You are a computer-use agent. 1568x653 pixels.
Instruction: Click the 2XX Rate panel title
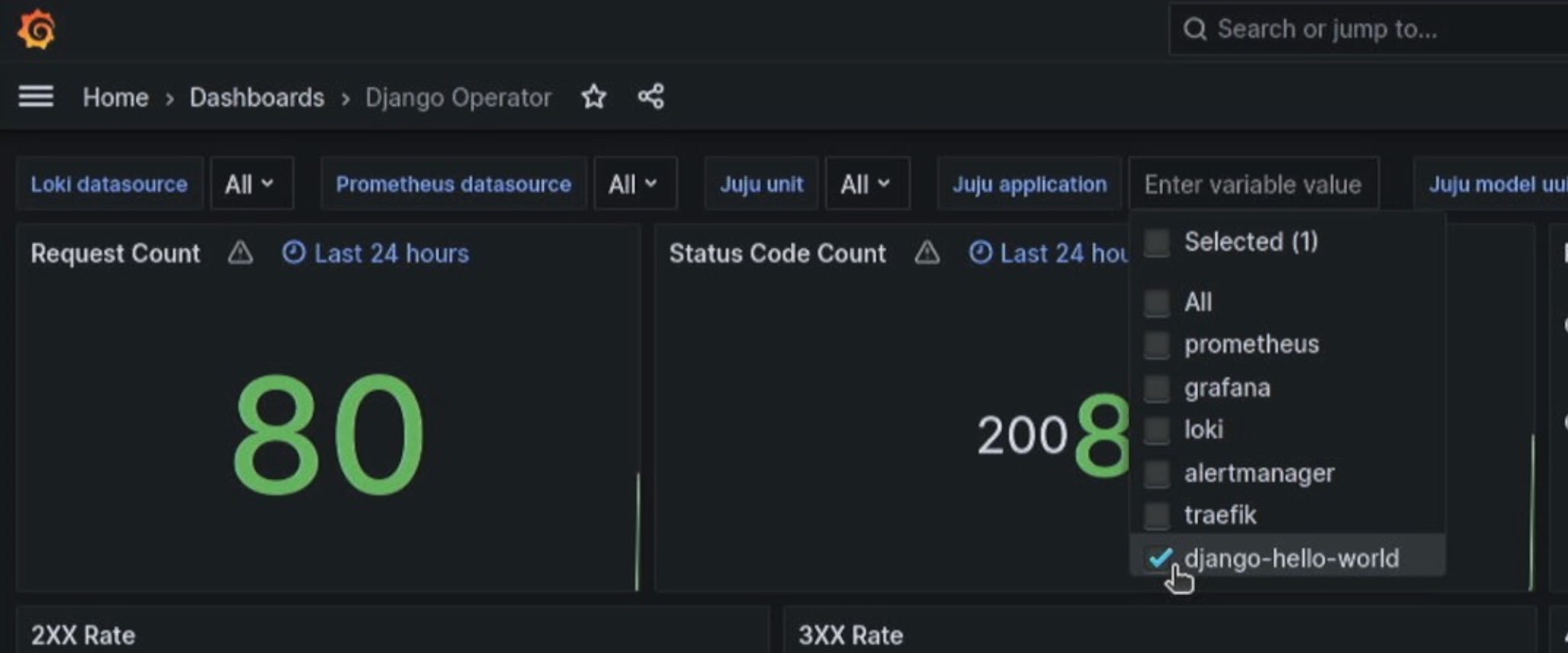pos(83,635)
